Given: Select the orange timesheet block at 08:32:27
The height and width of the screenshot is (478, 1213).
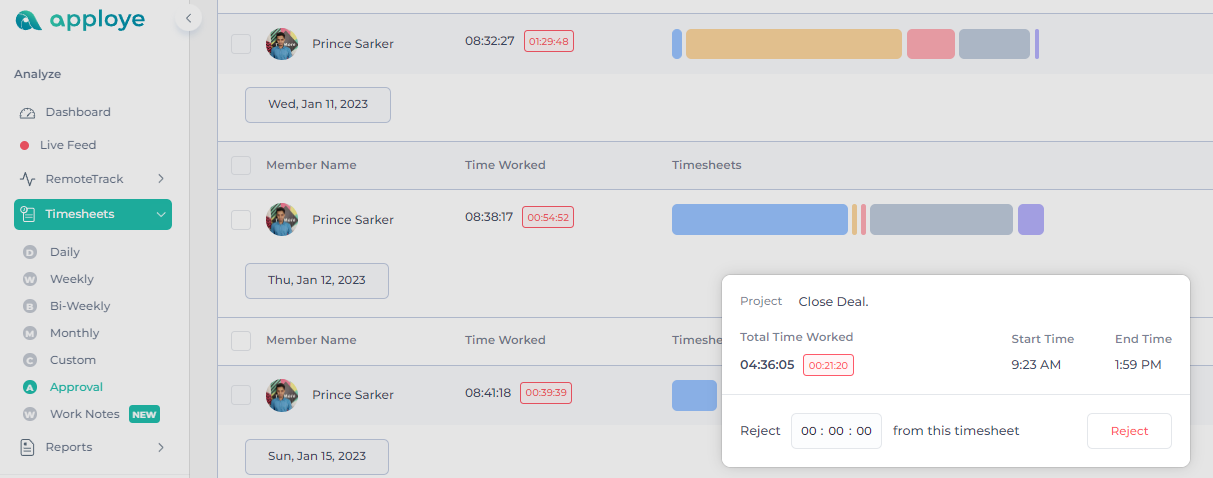Looking at the screenshot, I should pos(794,44).
